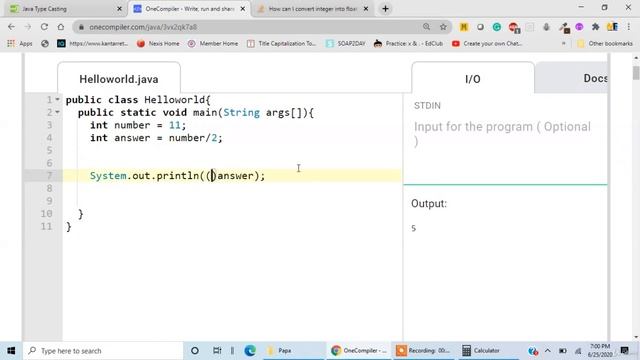The image size is (640, 360).
Task: Open the notification center icon
Action: pyautogui.click(x=625, y=351)
